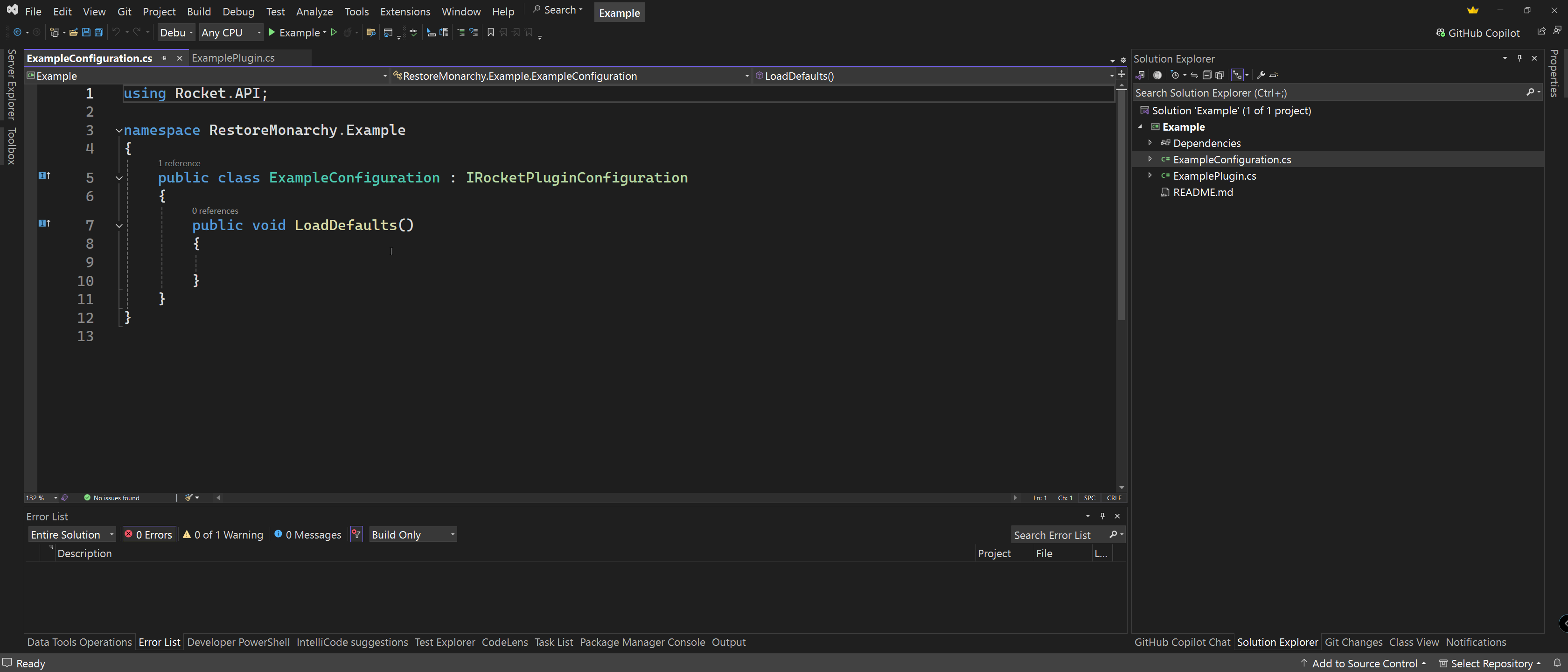Screen dimensions: 1568x672
Task: Click the GitHub Copilot button
Action: coord(1478,33)
